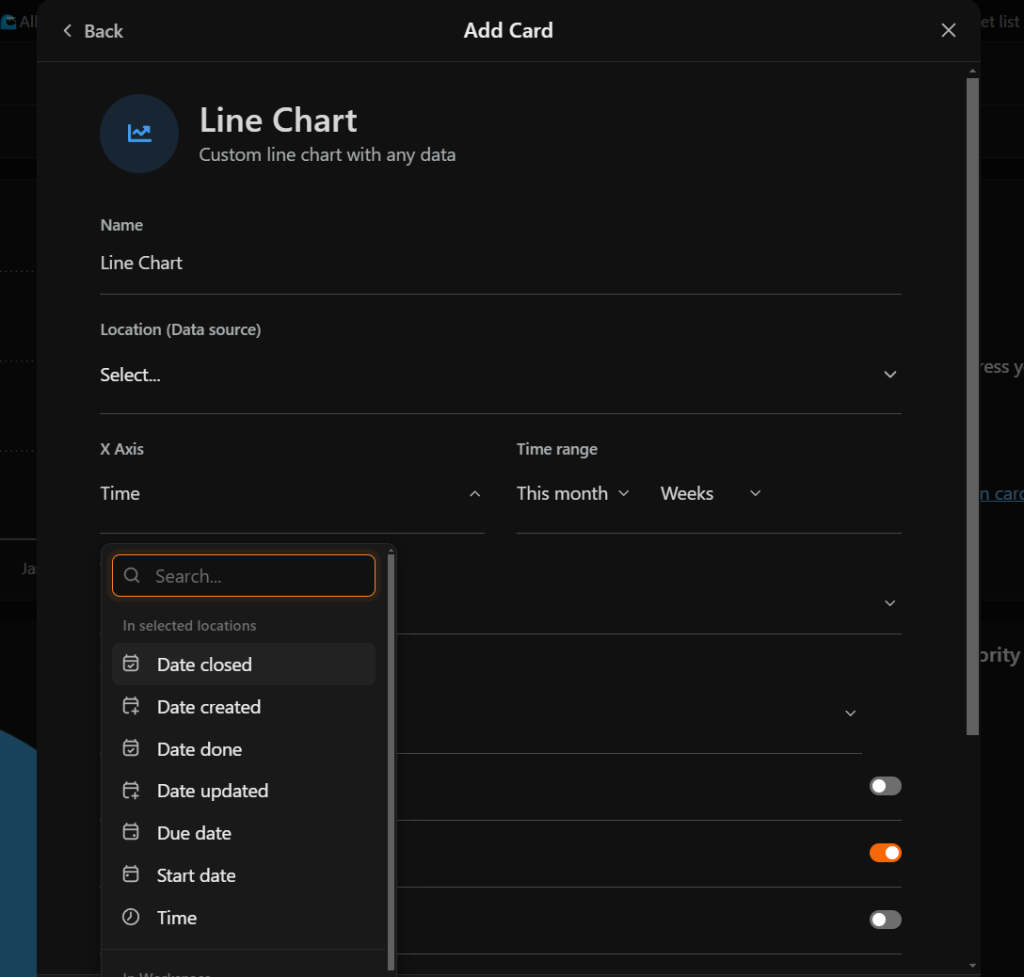Click the calendar icon beside Date closed

tap(130, 664)
